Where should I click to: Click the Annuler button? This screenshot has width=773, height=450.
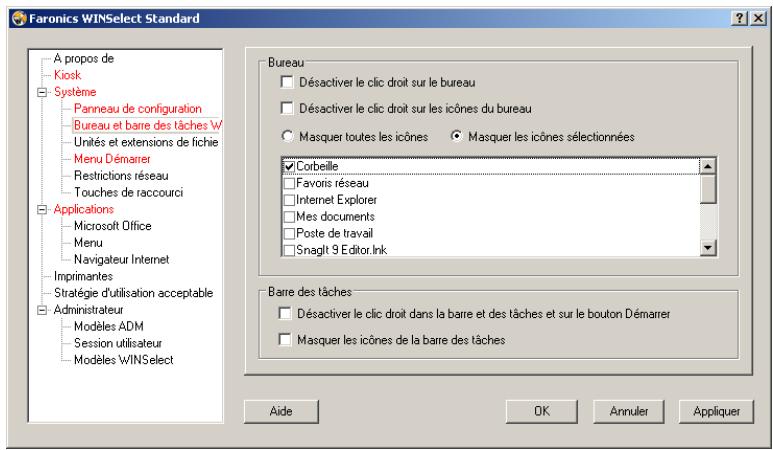[629, 411]
